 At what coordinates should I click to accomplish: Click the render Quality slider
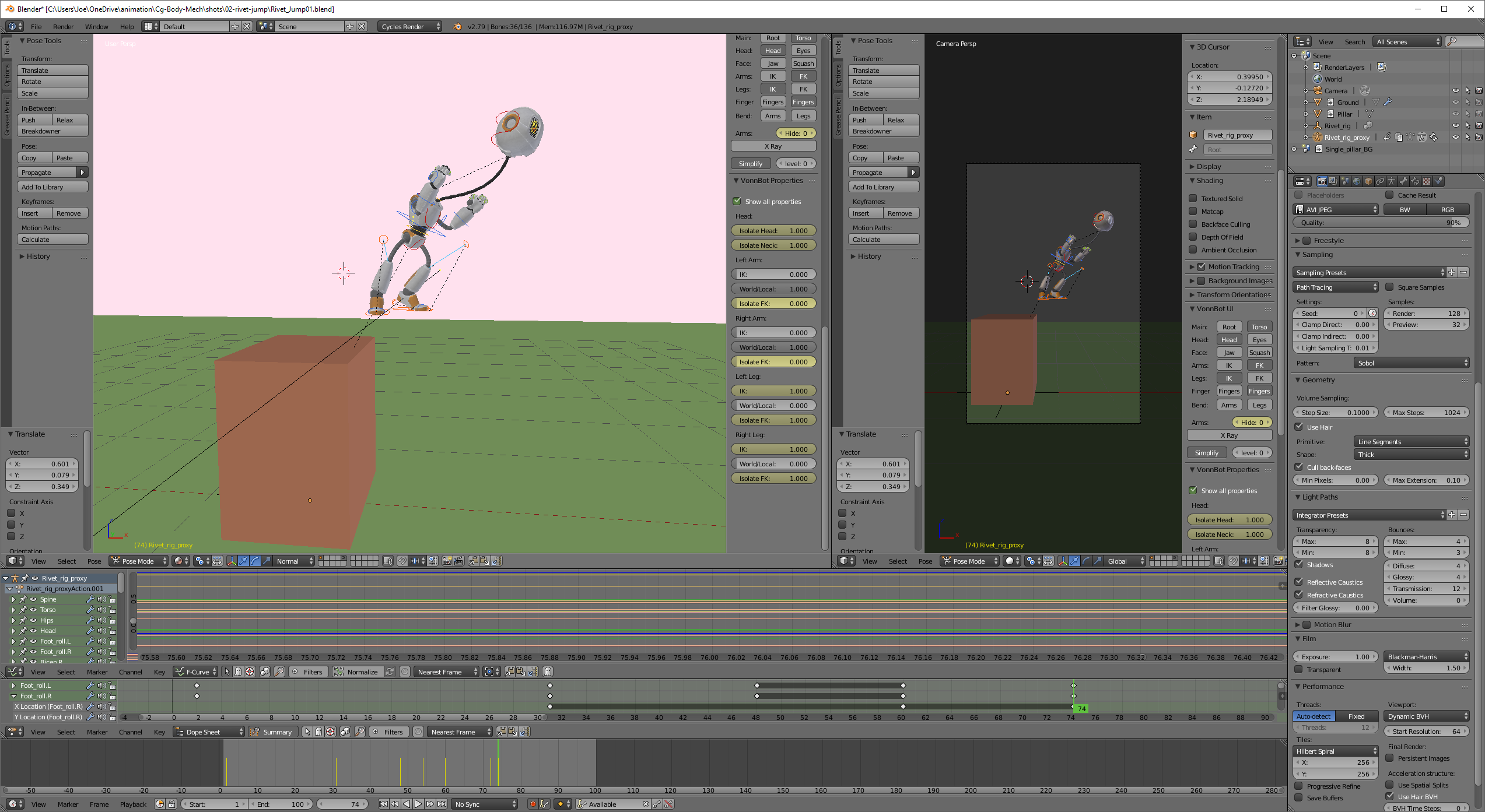click(1381, 223)
